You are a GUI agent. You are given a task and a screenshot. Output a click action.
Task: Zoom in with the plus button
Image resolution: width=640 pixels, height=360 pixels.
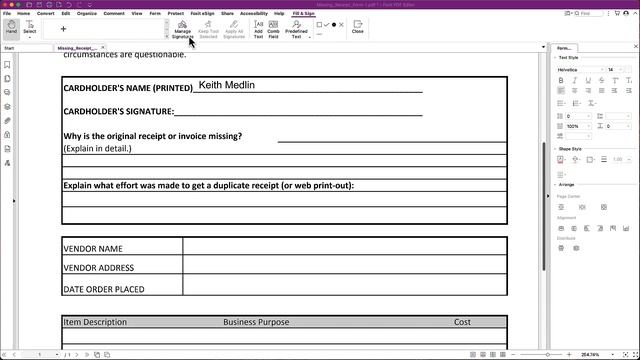[x=569, y=355]
